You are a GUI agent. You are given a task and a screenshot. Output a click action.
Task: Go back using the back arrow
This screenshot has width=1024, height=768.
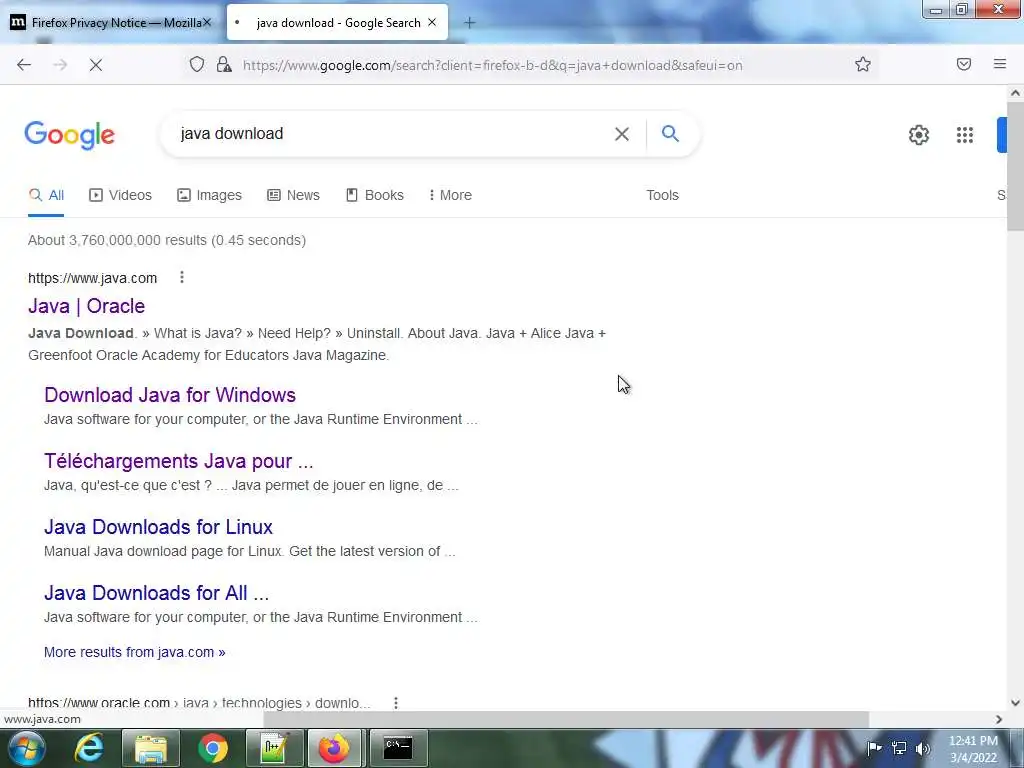point(24,65)
